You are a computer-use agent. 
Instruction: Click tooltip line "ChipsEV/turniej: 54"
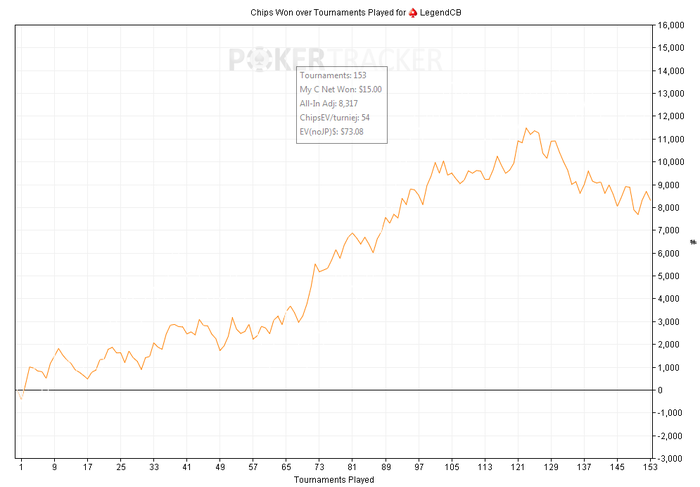click(x=335, y=117)
